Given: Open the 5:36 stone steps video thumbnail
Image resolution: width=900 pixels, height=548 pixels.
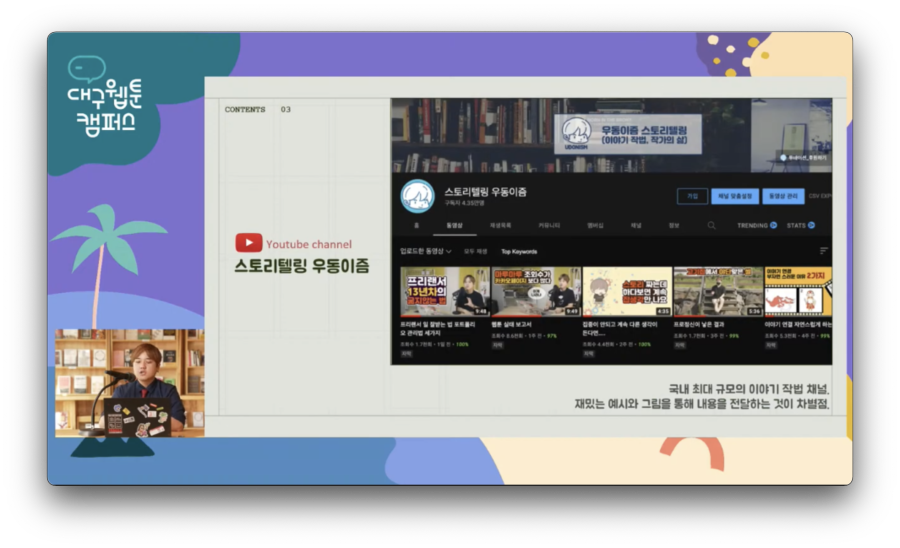Looking at the screenshot, I should pyautogui.click(x=718, y=292).
